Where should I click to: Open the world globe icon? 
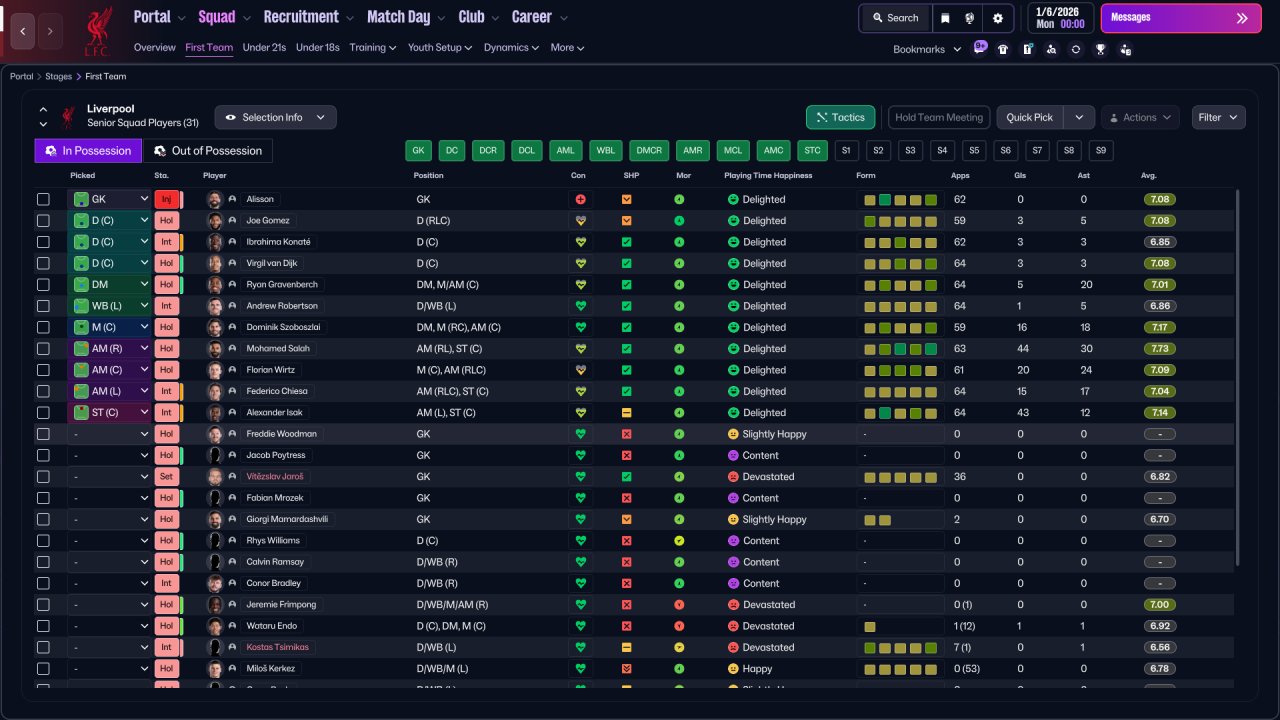coord(970,18)
